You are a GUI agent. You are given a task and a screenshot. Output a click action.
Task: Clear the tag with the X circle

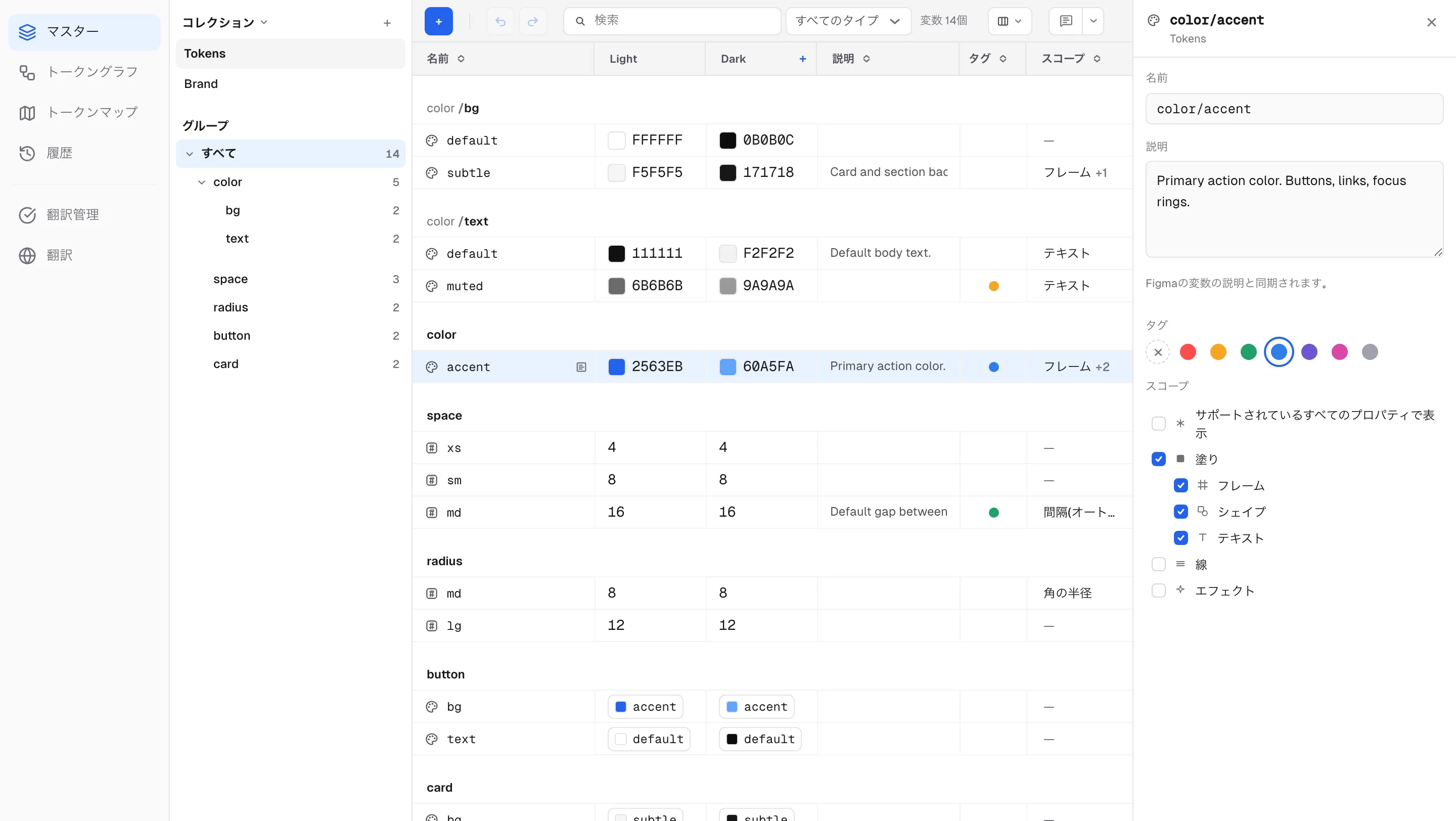1158,352
